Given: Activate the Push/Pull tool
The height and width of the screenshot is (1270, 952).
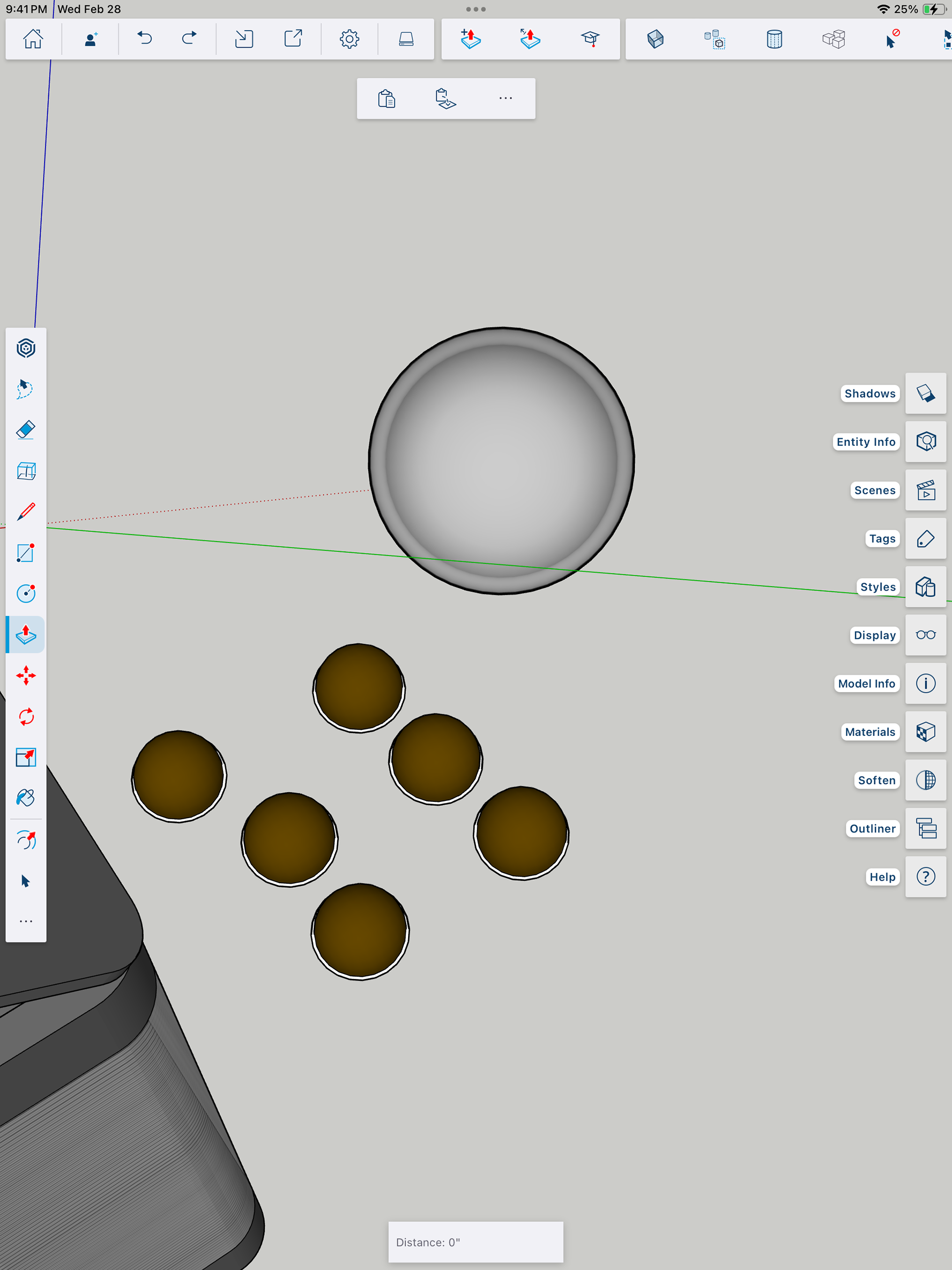Looking at the screenshot, I should point(26,634).
